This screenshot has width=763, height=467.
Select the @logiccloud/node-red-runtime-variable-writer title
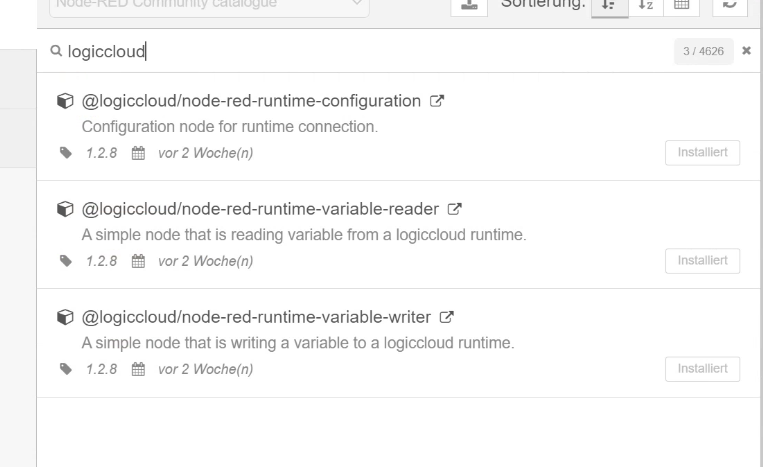[255, 319]
